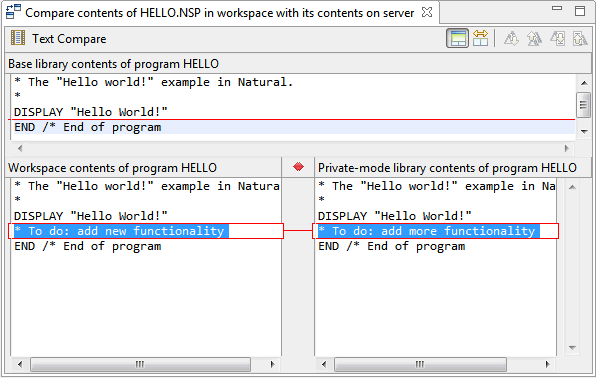Screen dimensions: 596x378
Task: Click the scroll down arrow in Base library pane
Action: [x=584, y=132]
